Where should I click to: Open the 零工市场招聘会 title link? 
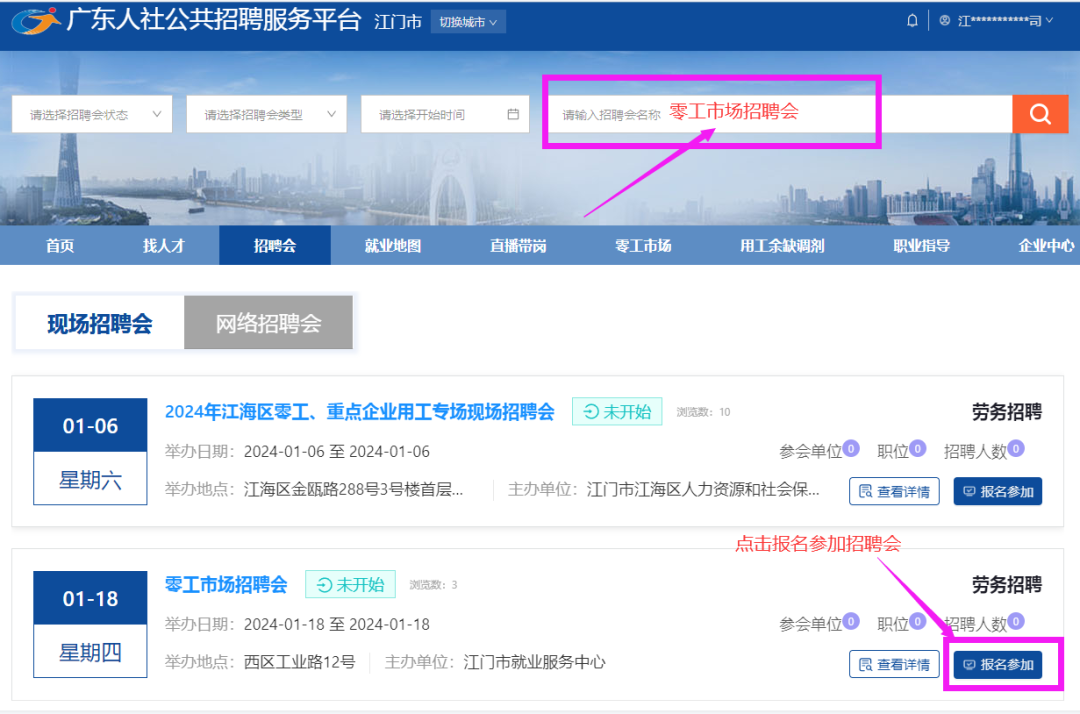pos(226,584)
